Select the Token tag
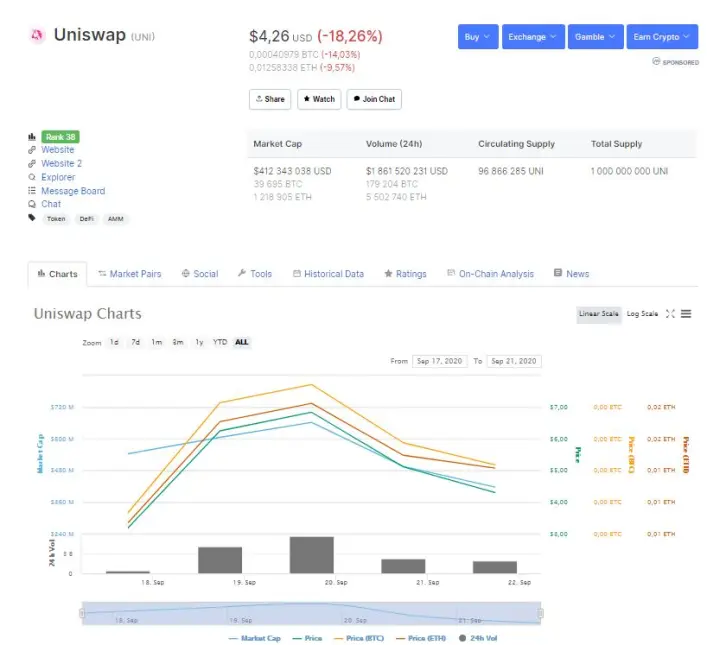This screenshot has width=707, height=645. pos(56,219)
